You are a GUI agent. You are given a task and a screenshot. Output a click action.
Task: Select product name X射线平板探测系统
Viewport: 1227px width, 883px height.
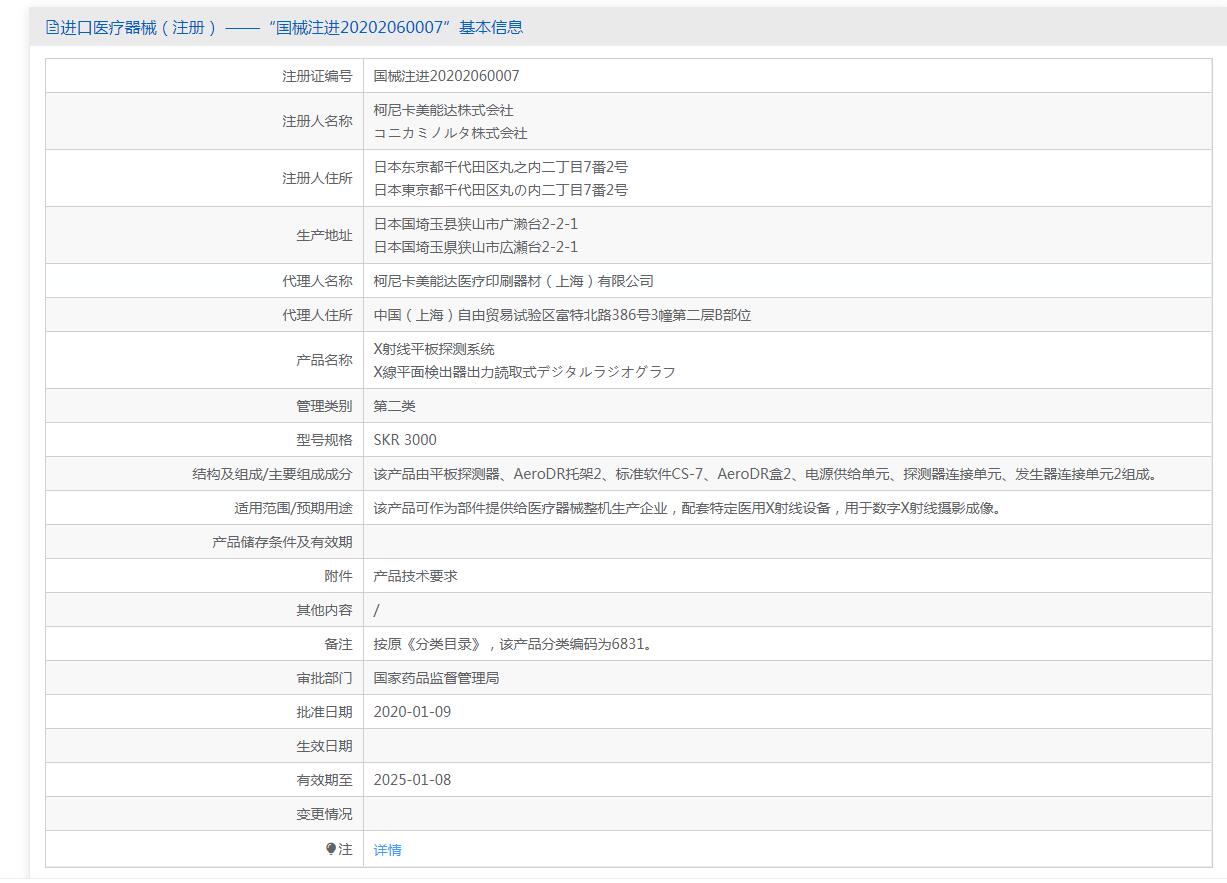click(434, 349)
